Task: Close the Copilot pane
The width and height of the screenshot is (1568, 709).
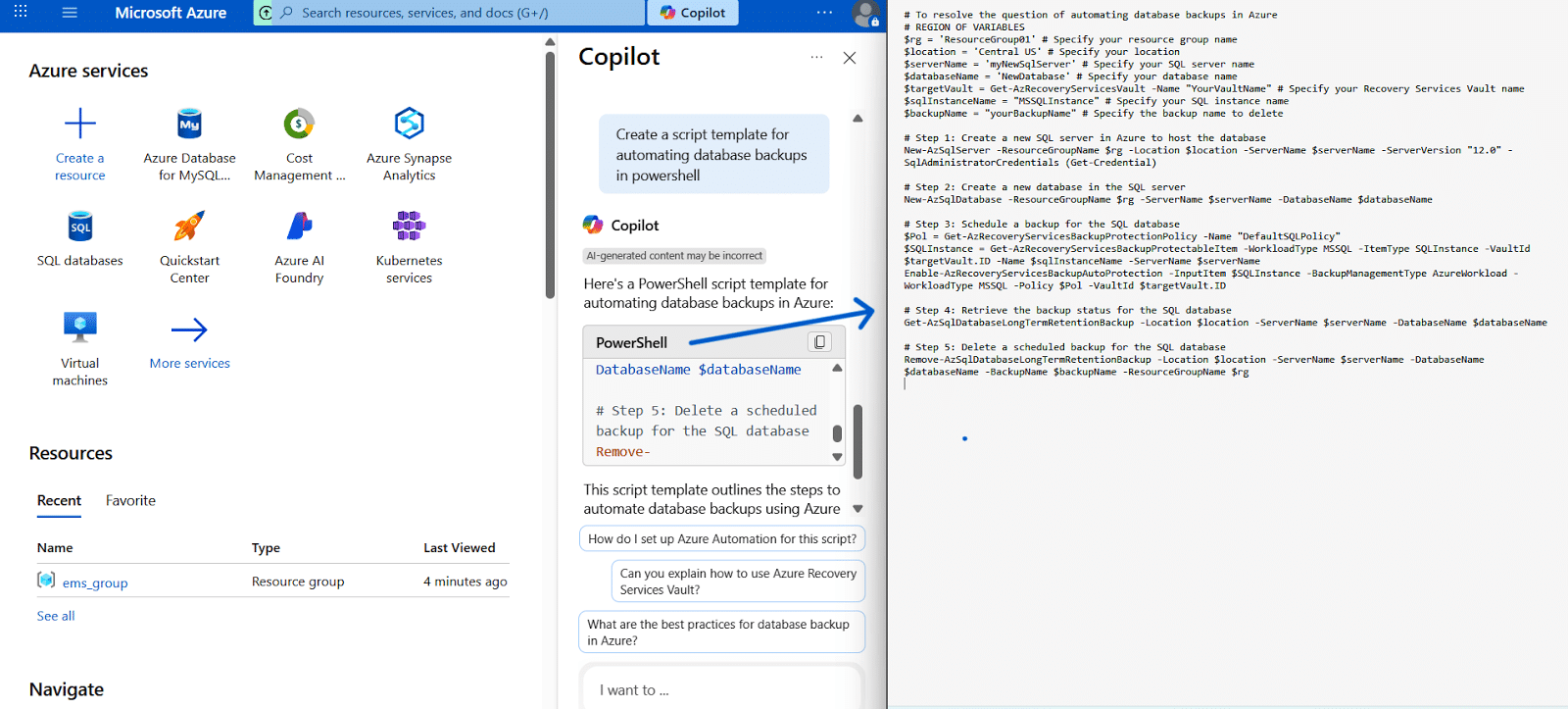Action: point(850,58)
